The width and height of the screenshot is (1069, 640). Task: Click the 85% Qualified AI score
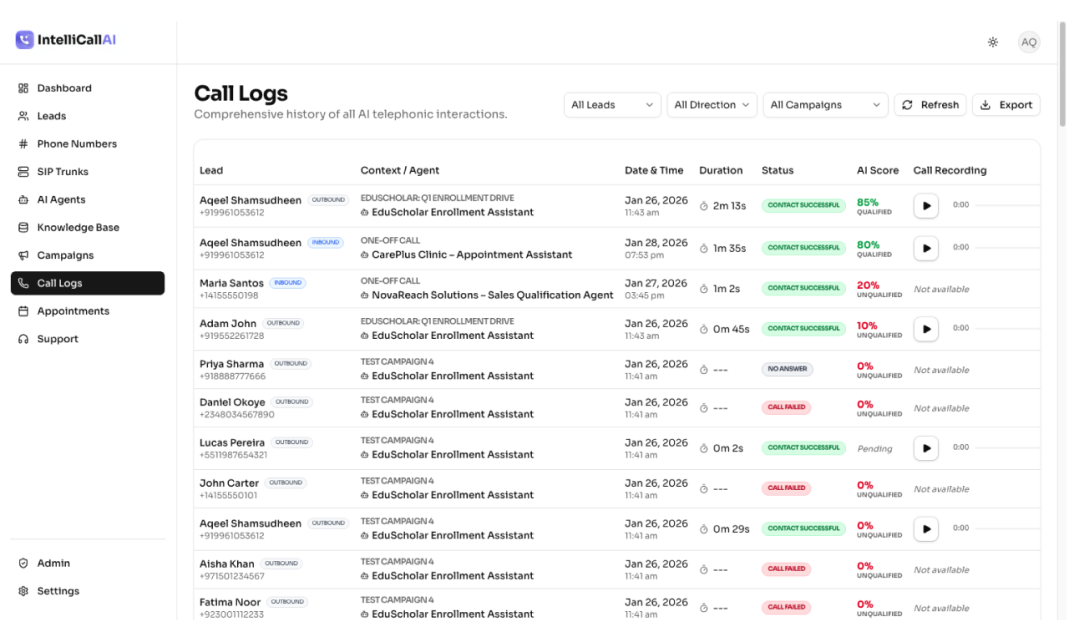[x=874, y=207]
